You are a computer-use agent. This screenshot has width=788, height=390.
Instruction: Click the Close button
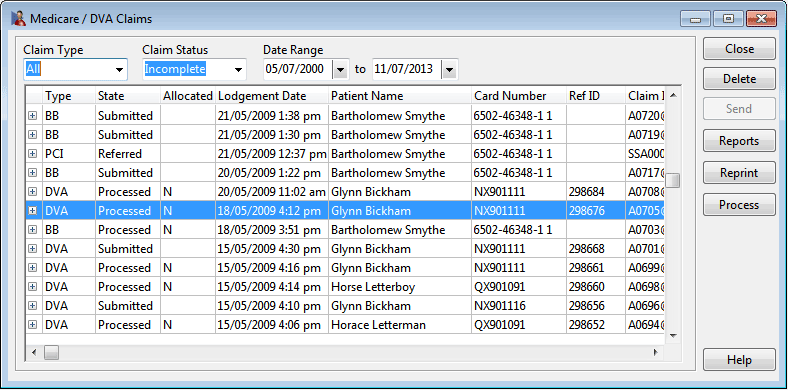pyautogui.click(x=739, y=49)
